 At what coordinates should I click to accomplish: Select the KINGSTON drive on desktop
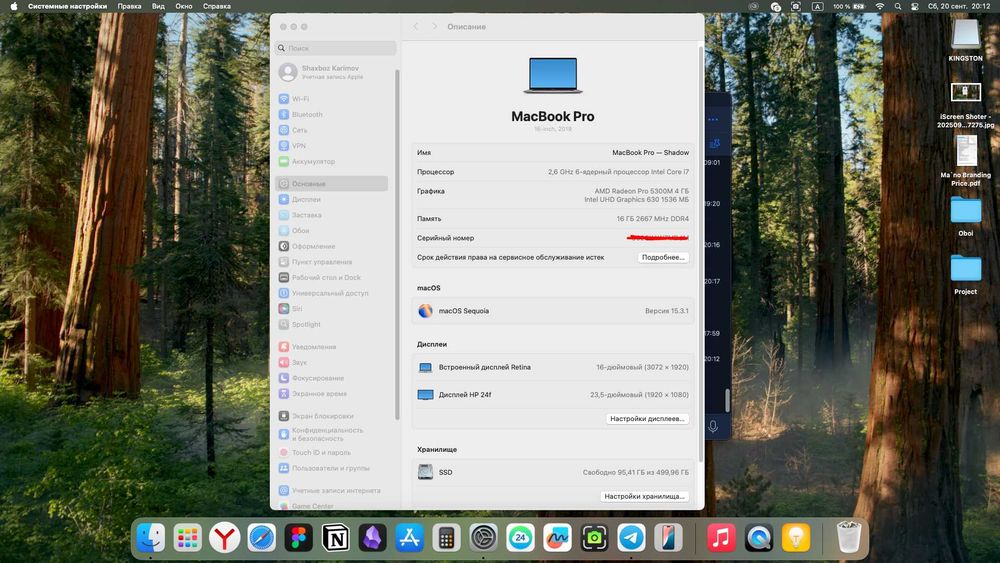point(966,40)
